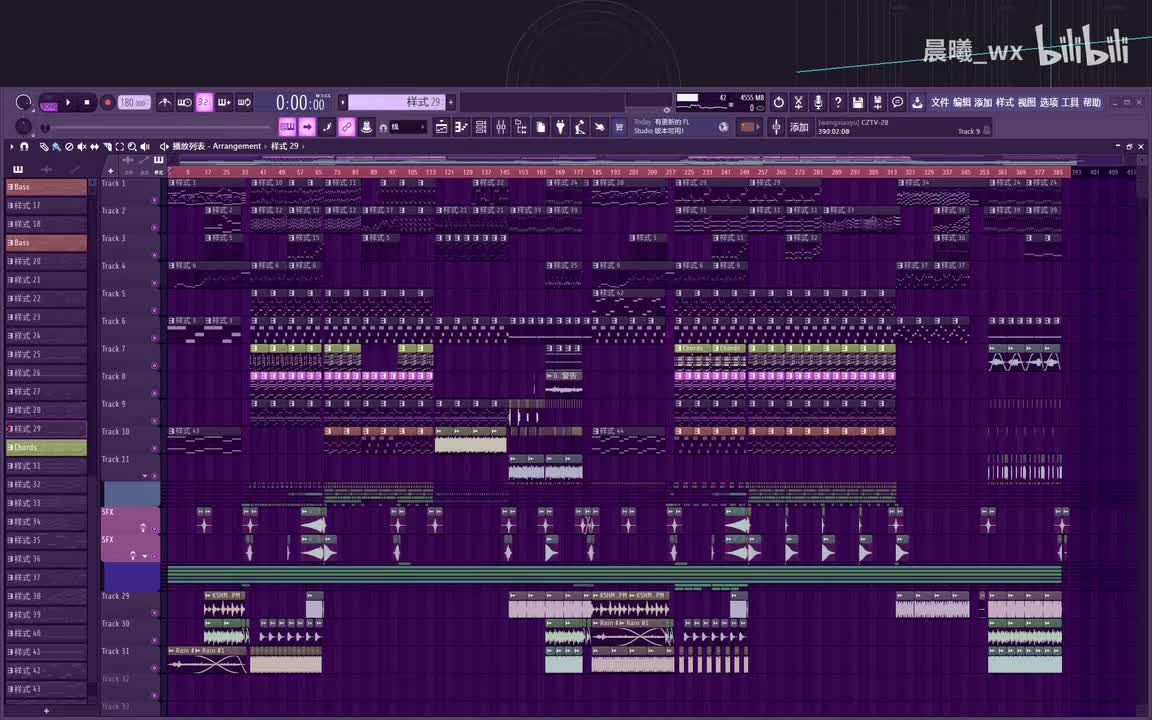Select the playlist slip tool
1152x720 pixels.
tap(94, 146)
